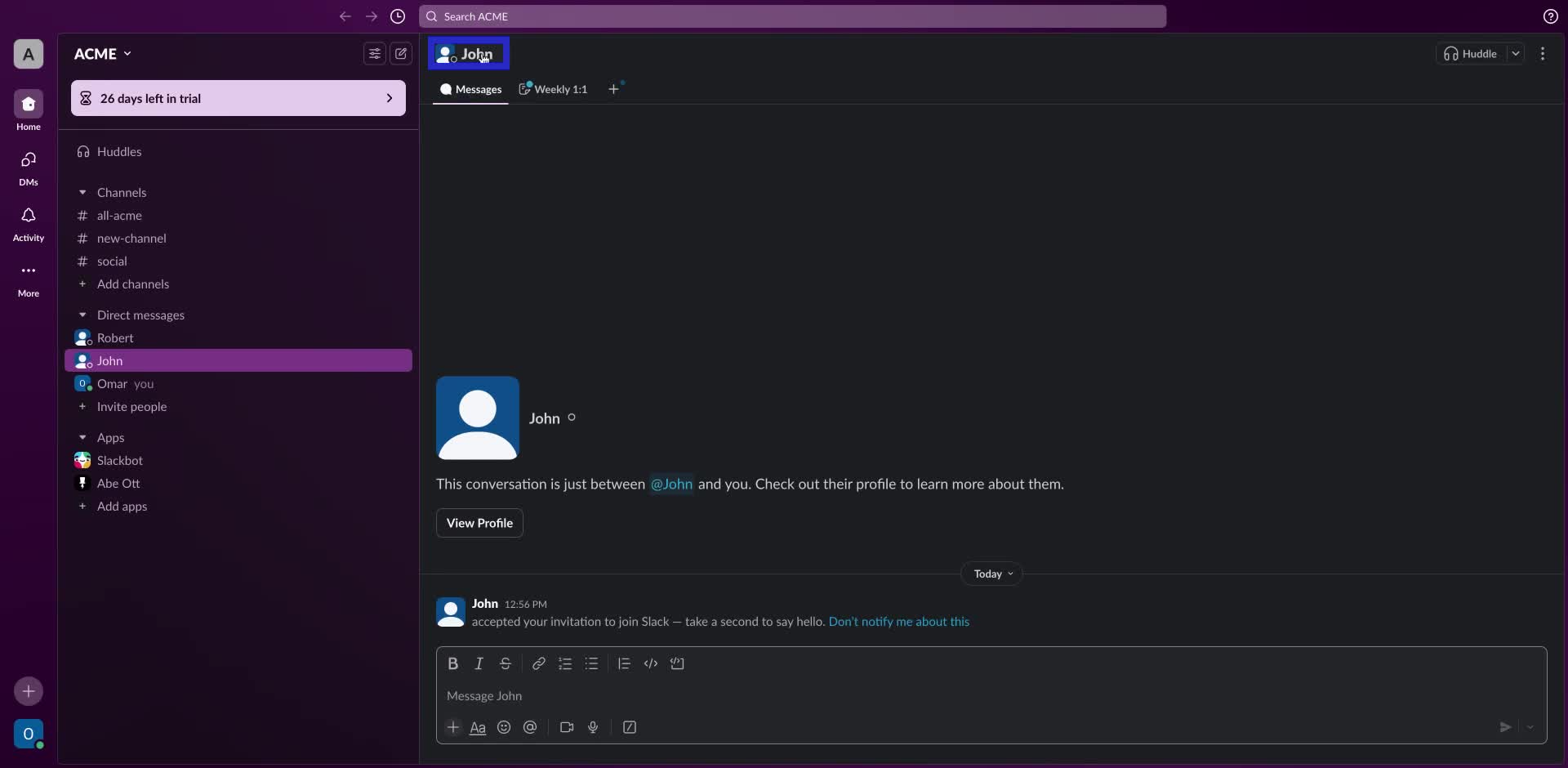Select Don't notify me about this
The image size is (1568, 768).
(x=899, y=621)
